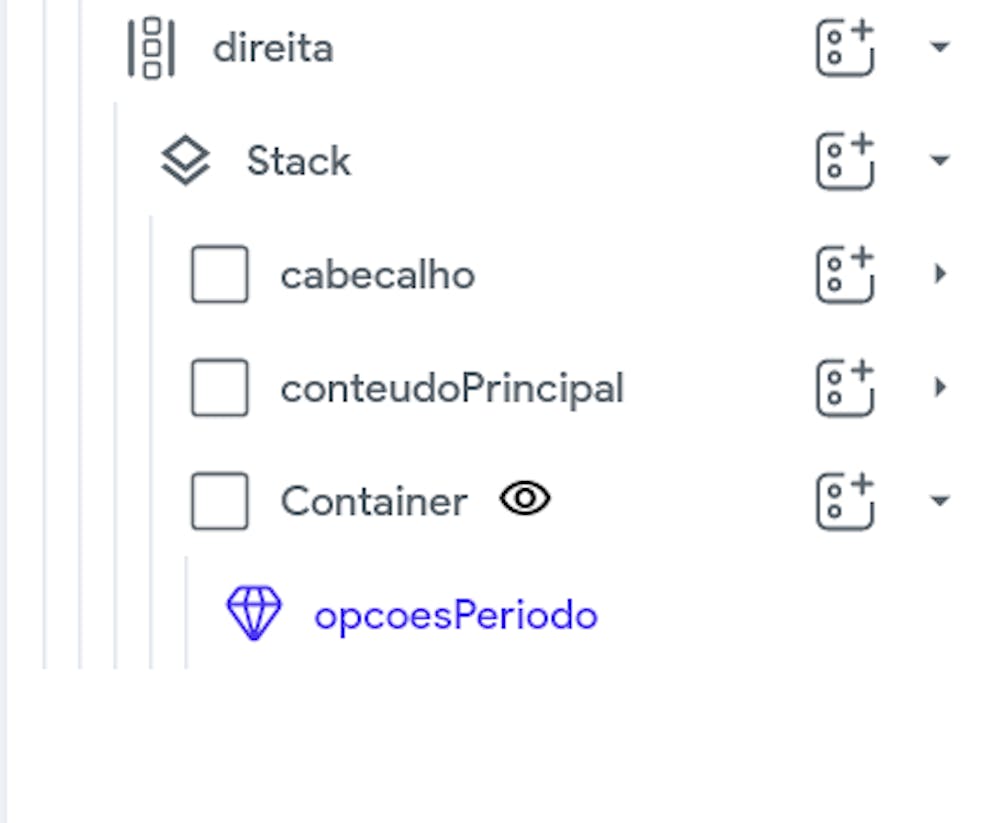Expand the conteudoPrincipal tree node

940,388
